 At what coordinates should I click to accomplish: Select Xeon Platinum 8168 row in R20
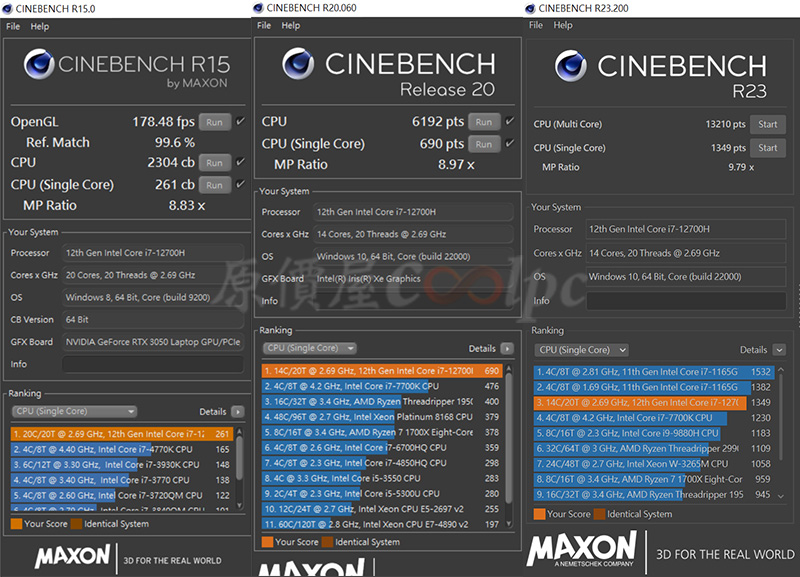pos(382,417)
